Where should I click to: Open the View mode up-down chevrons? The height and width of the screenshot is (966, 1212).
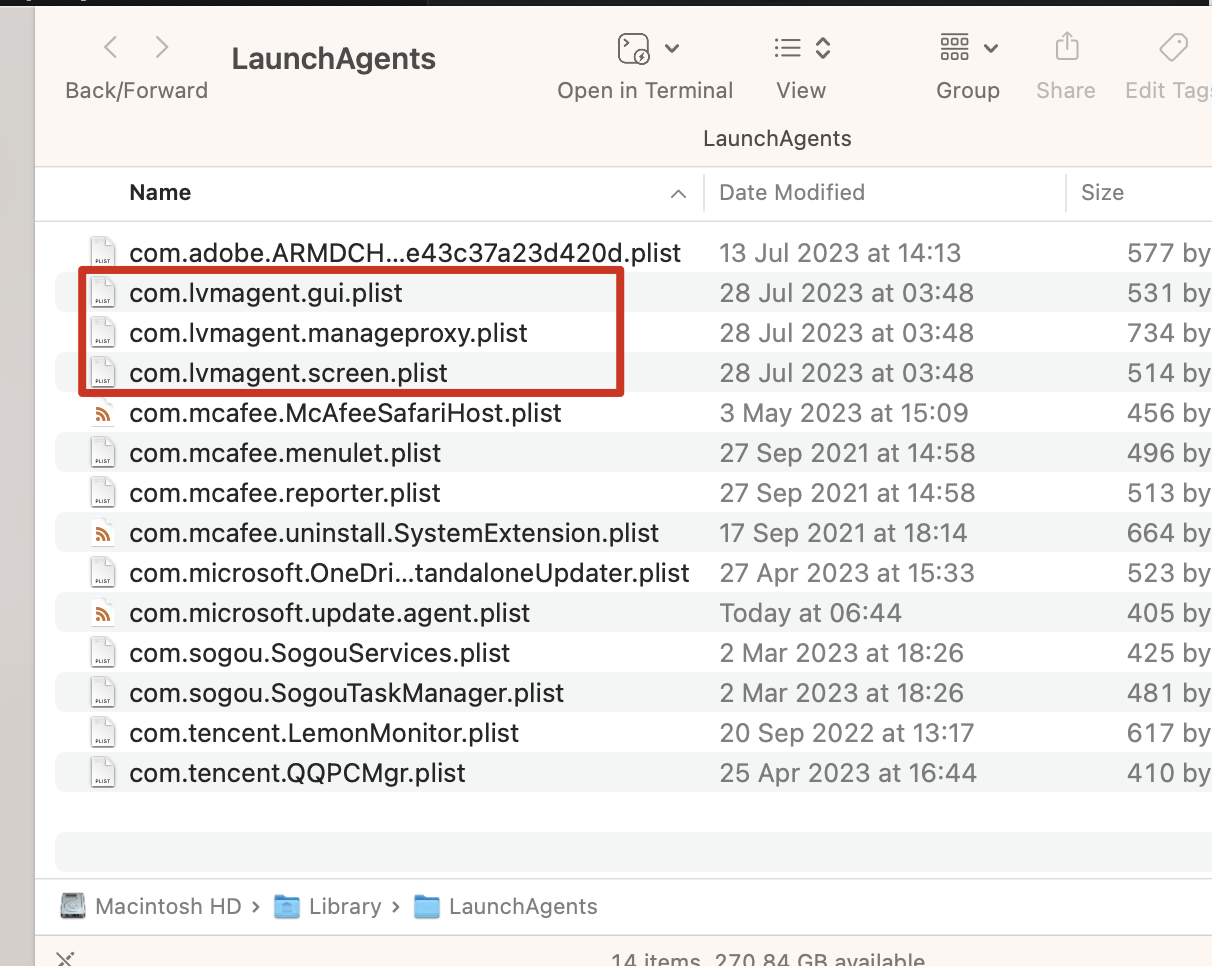pyautogui.click(x=823, y=48)
